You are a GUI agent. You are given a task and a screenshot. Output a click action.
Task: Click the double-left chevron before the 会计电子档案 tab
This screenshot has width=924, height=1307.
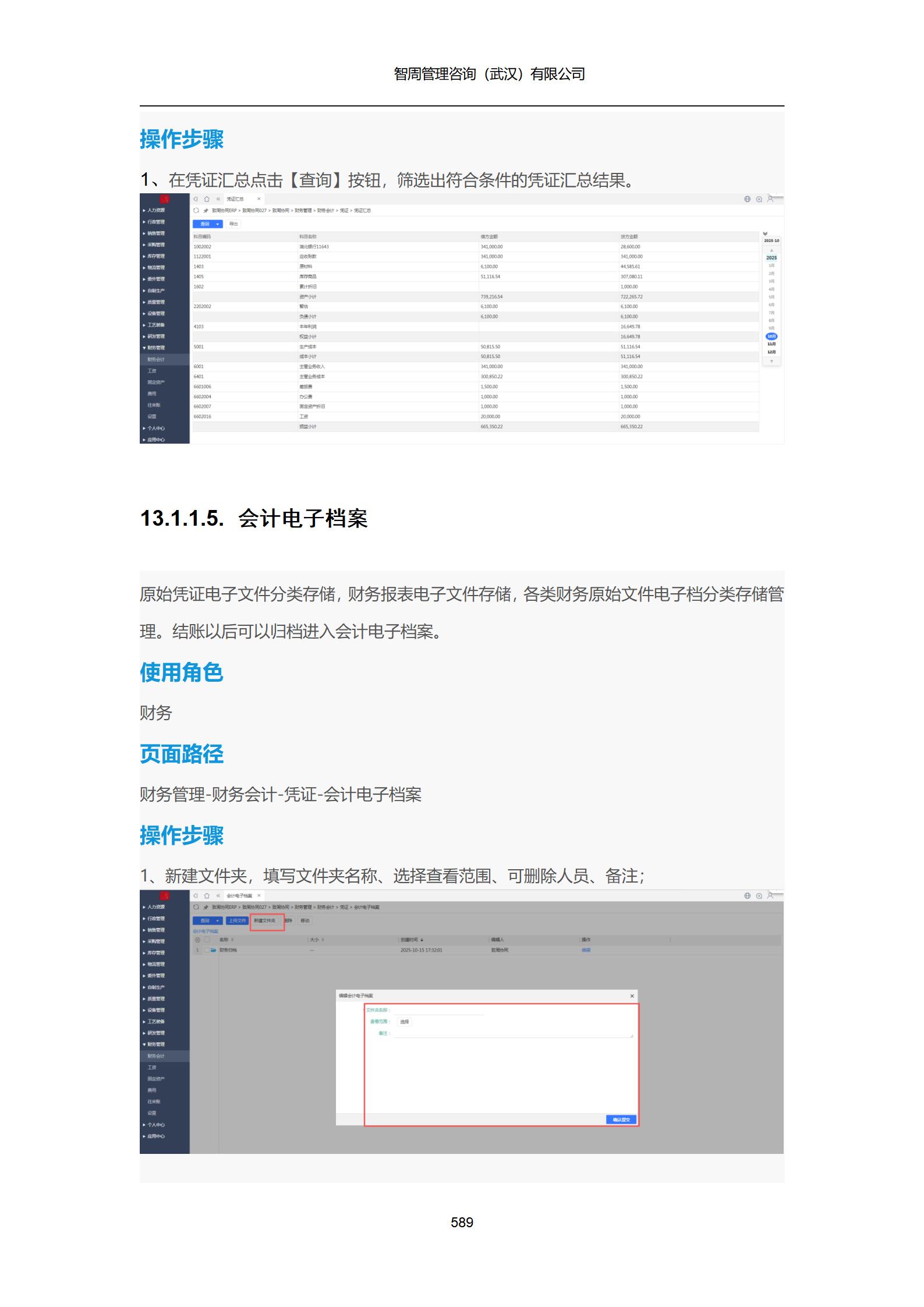(x=218, y=895)
